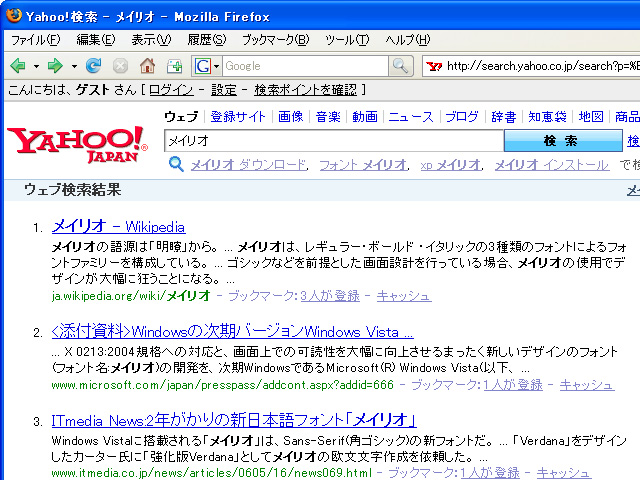Switch to the ニュース search tab
Image resolution: width=640 pixels, height=480 pixels.
410,116
